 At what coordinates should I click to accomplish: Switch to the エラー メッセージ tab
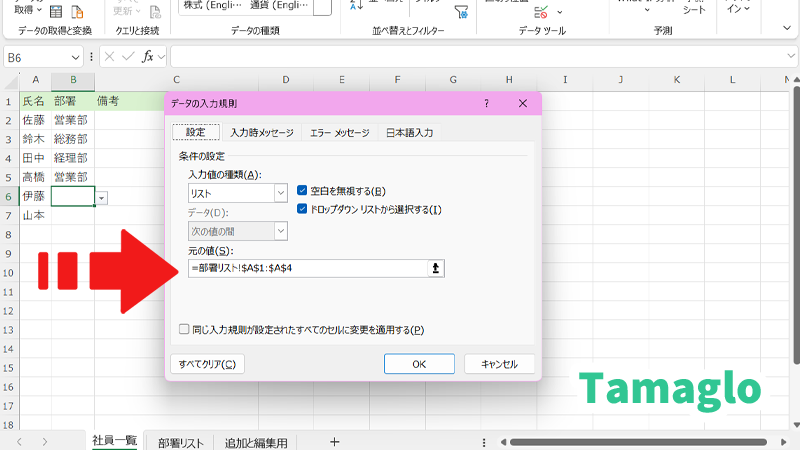tap(339, 132)
